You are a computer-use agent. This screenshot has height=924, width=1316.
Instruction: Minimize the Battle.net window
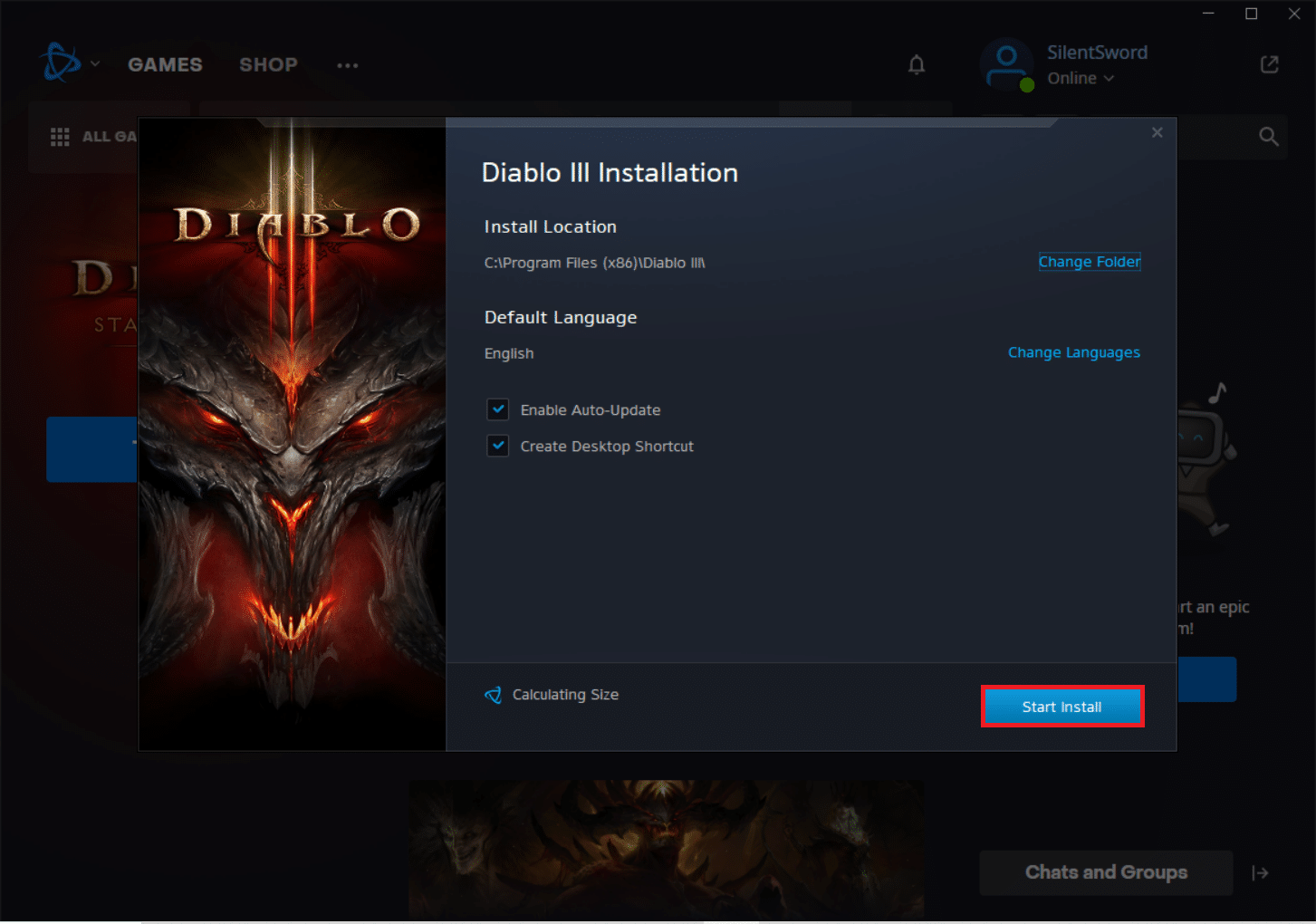point(1208,14)
